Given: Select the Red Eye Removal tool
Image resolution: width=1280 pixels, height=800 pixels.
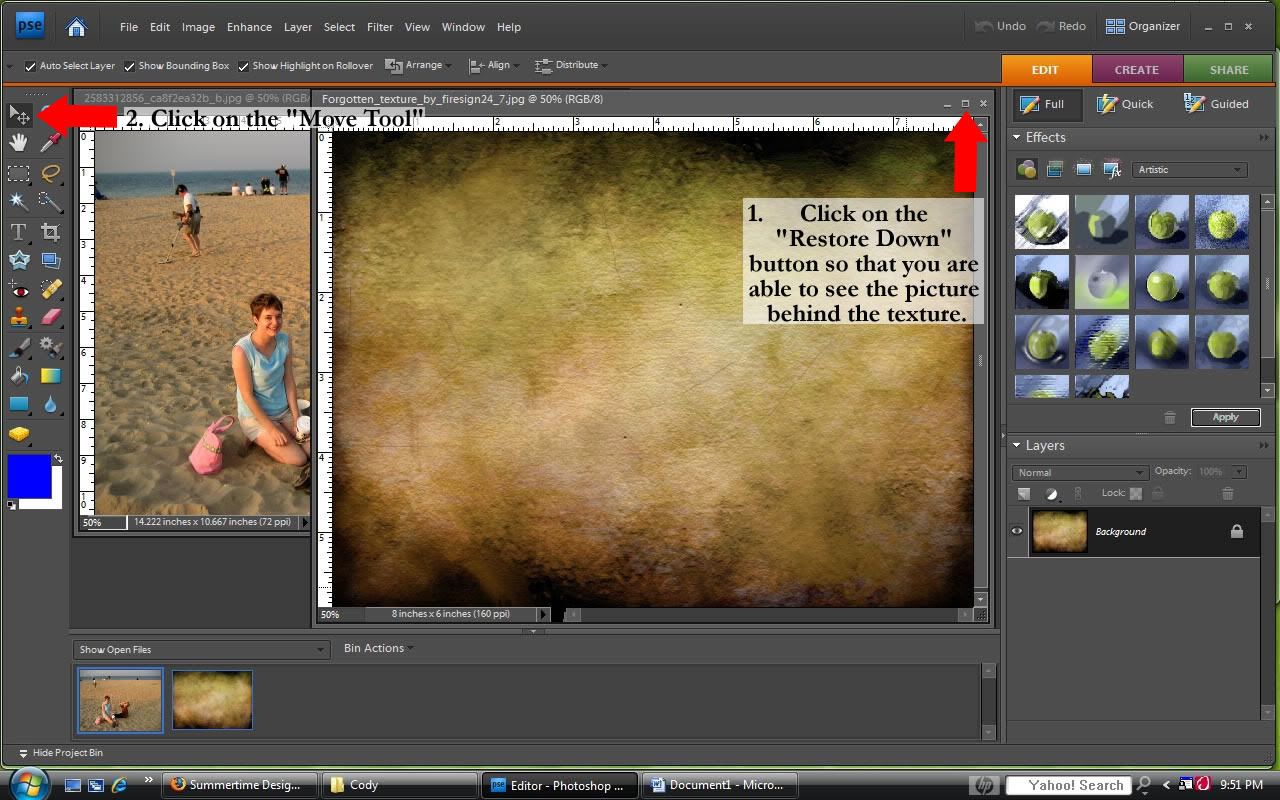Looking at the screenshot, I should (x=19, y=290).
